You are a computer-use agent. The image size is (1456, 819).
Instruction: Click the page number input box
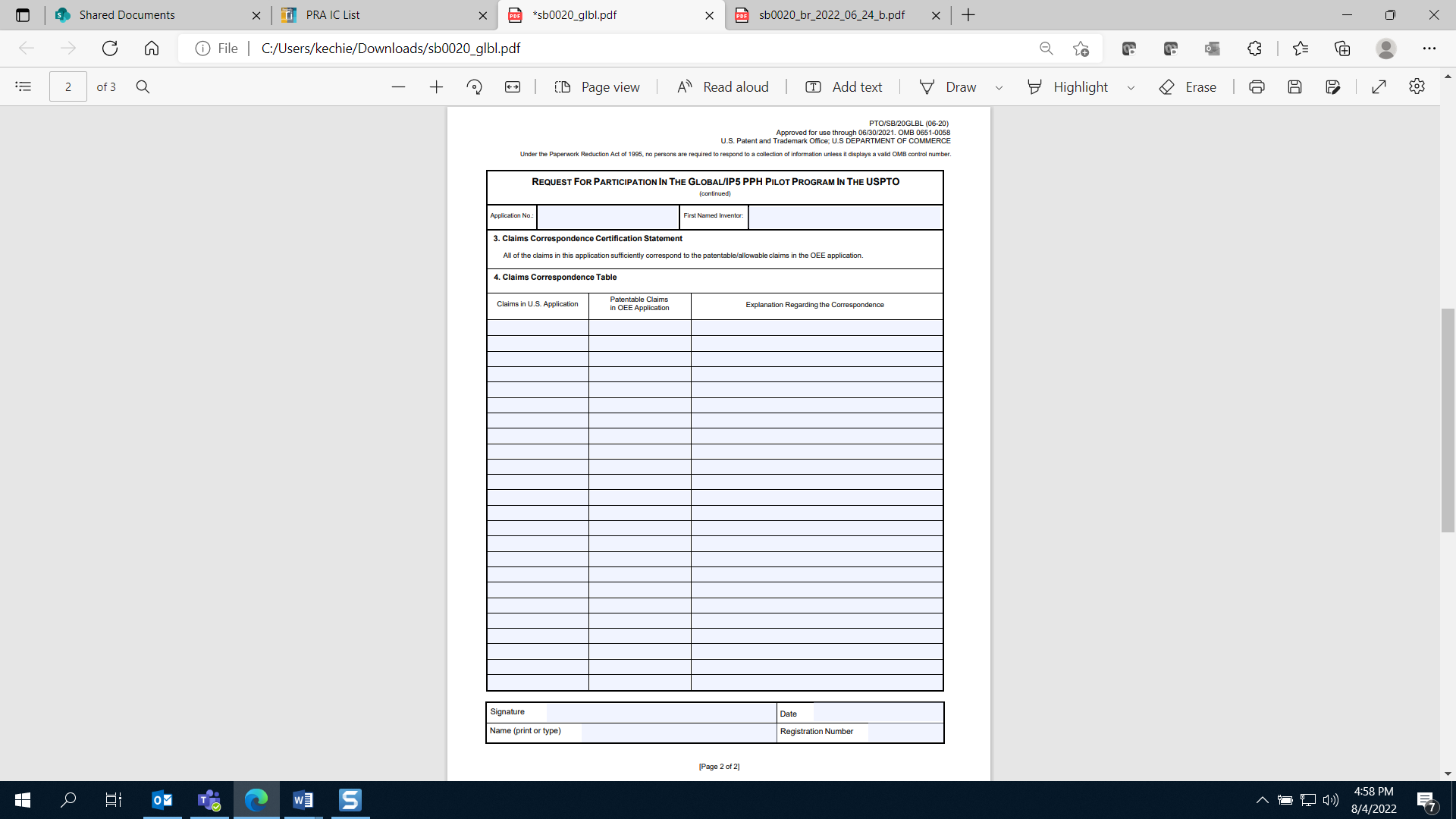tap(68, 87)
